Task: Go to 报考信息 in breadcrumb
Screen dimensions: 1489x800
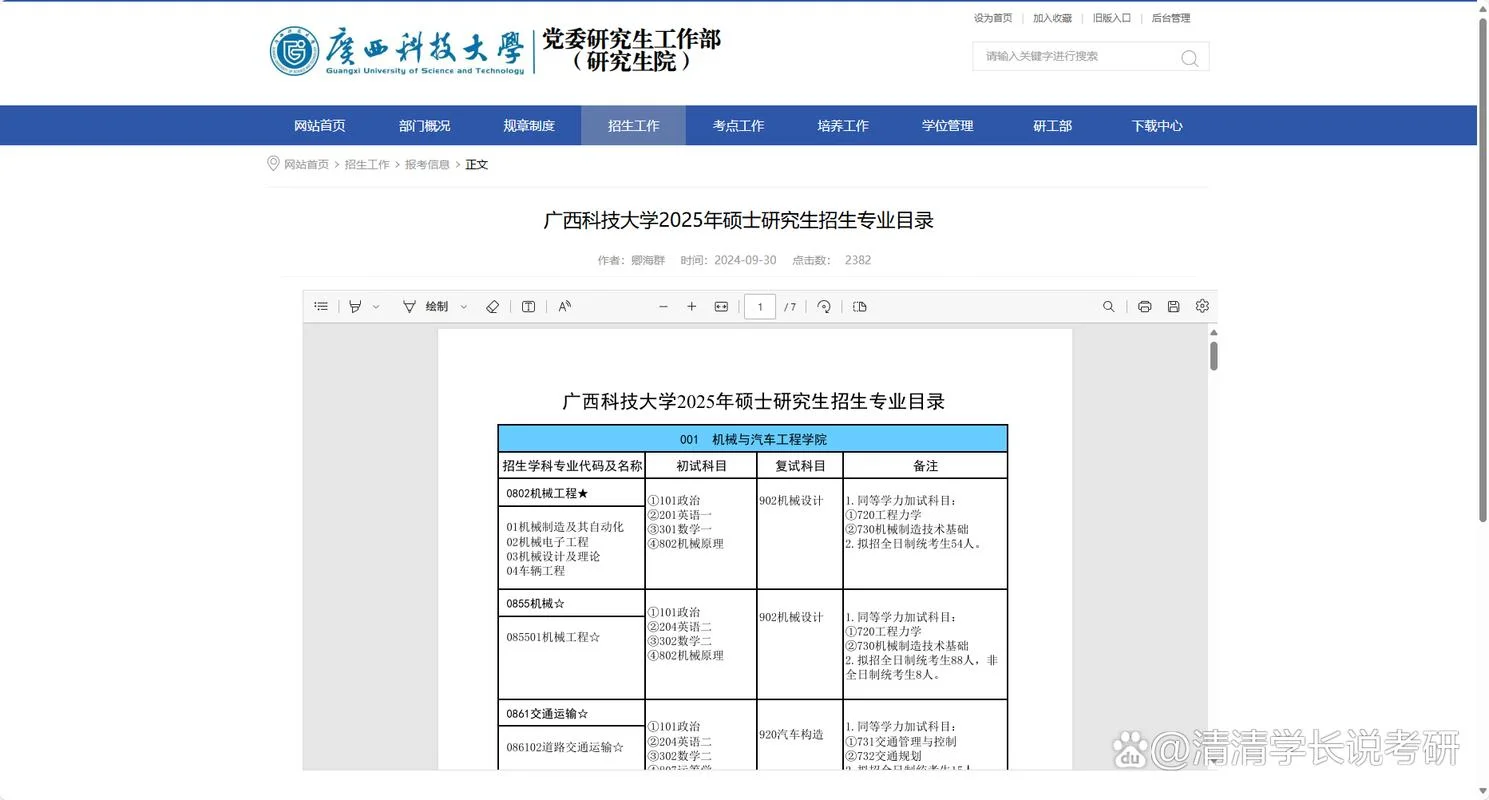Action: click(427, 164)
